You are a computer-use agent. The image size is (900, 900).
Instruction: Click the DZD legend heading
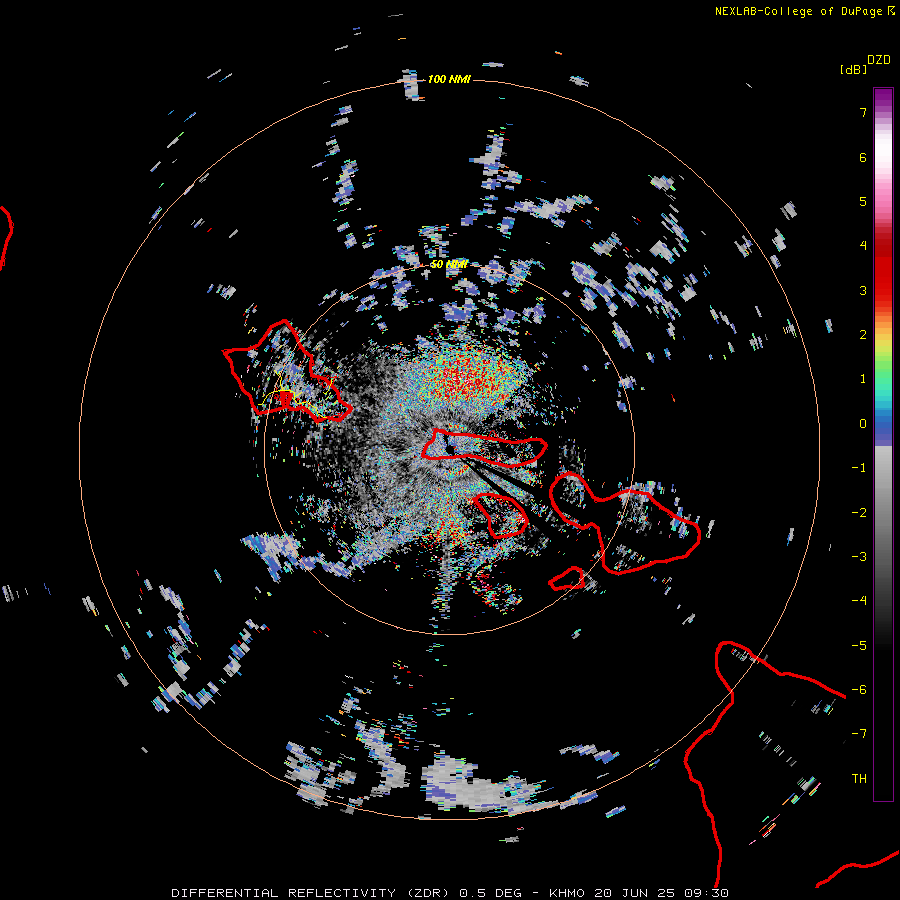879,60
